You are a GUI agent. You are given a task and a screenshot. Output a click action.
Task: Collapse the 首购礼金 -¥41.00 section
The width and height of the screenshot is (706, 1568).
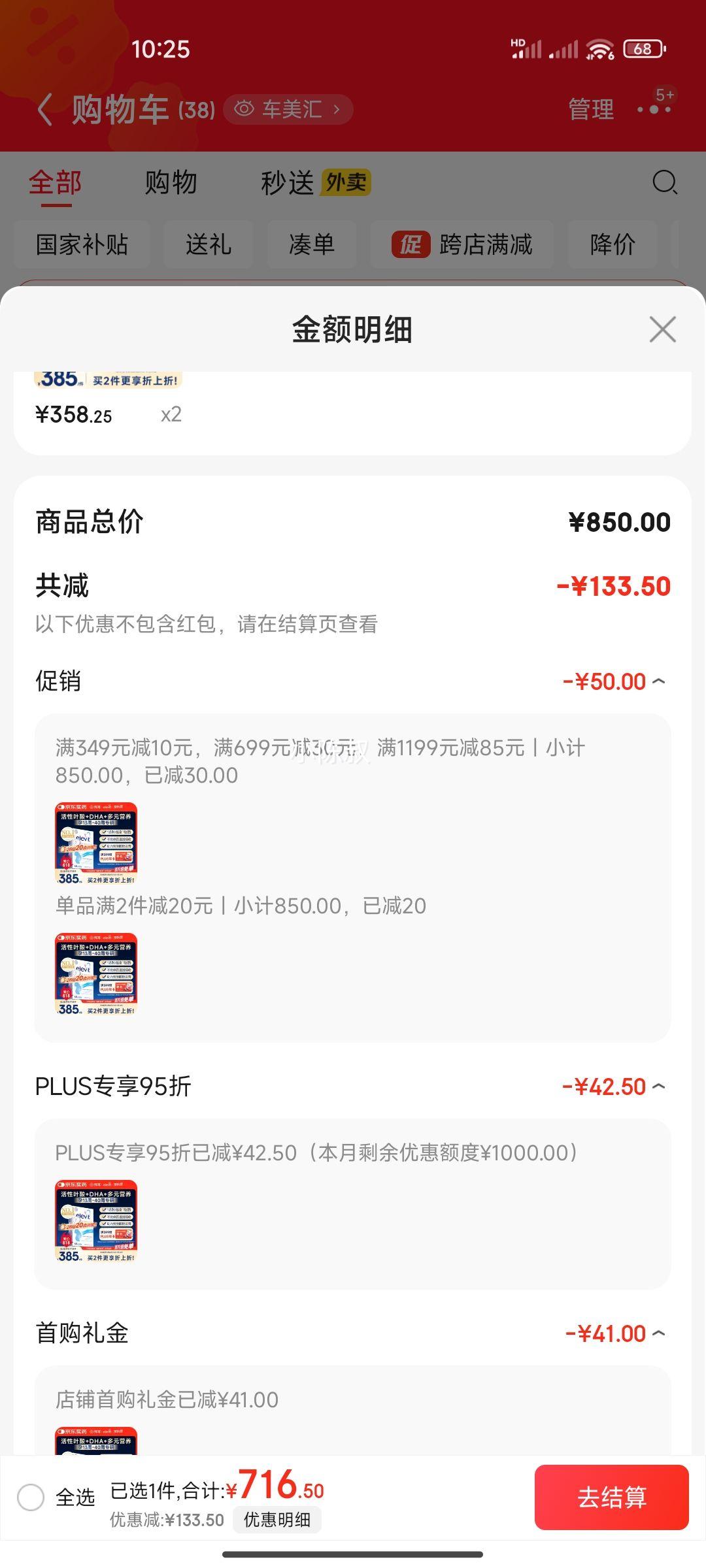pyautogui.click(x=658, y=1333)
